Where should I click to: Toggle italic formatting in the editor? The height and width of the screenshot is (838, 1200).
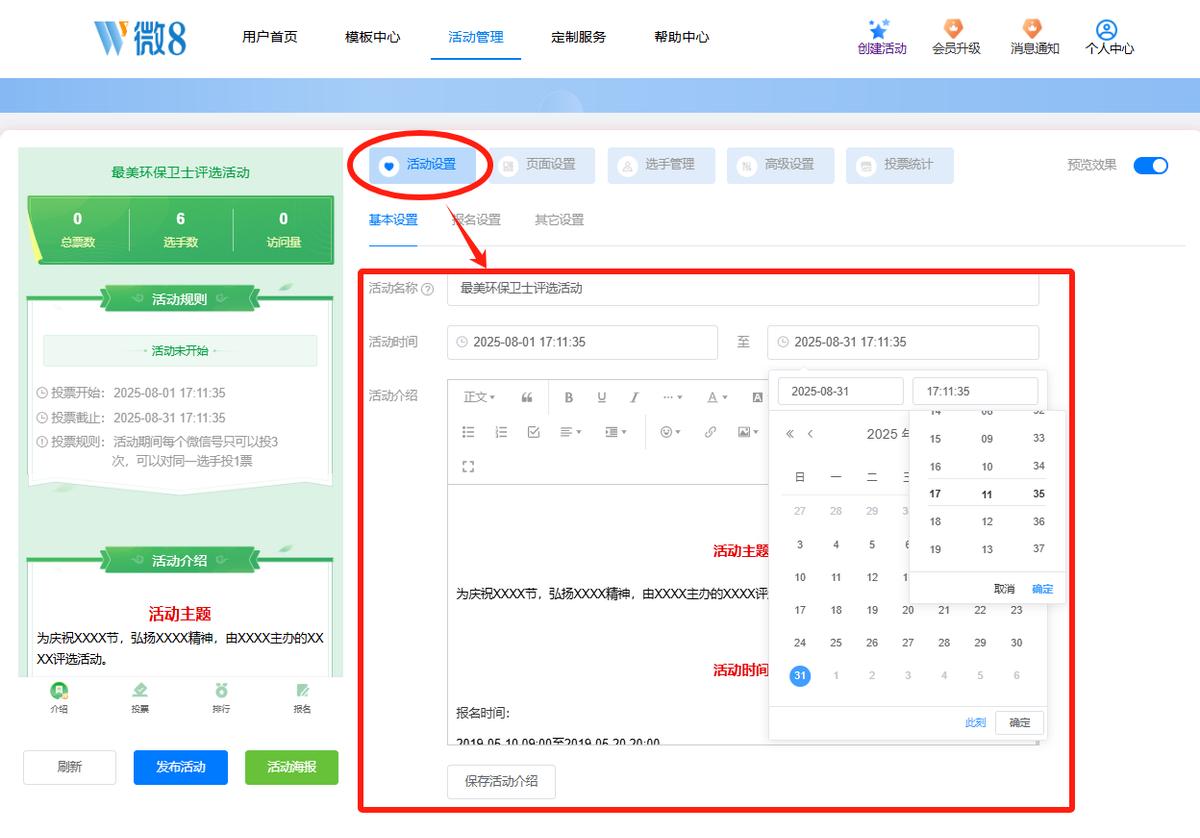(634, 397)
